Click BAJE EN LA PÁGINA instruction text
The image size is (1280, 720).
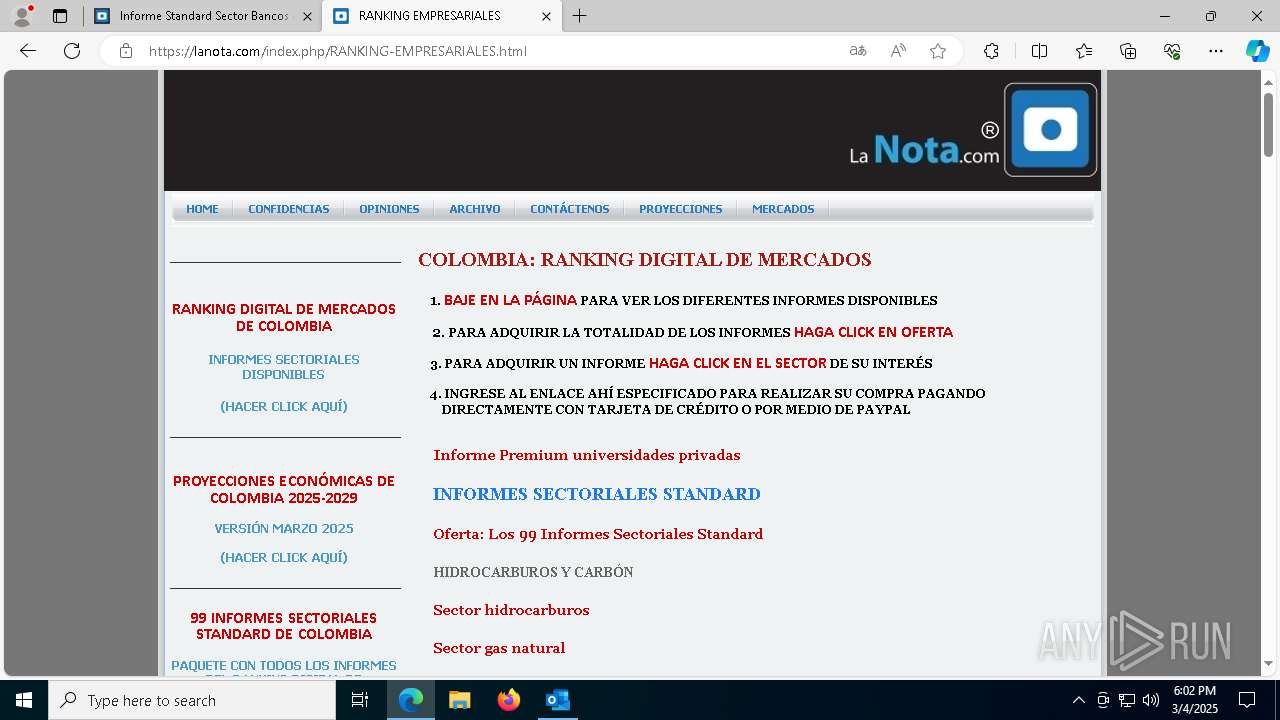(x=510, y=300)
